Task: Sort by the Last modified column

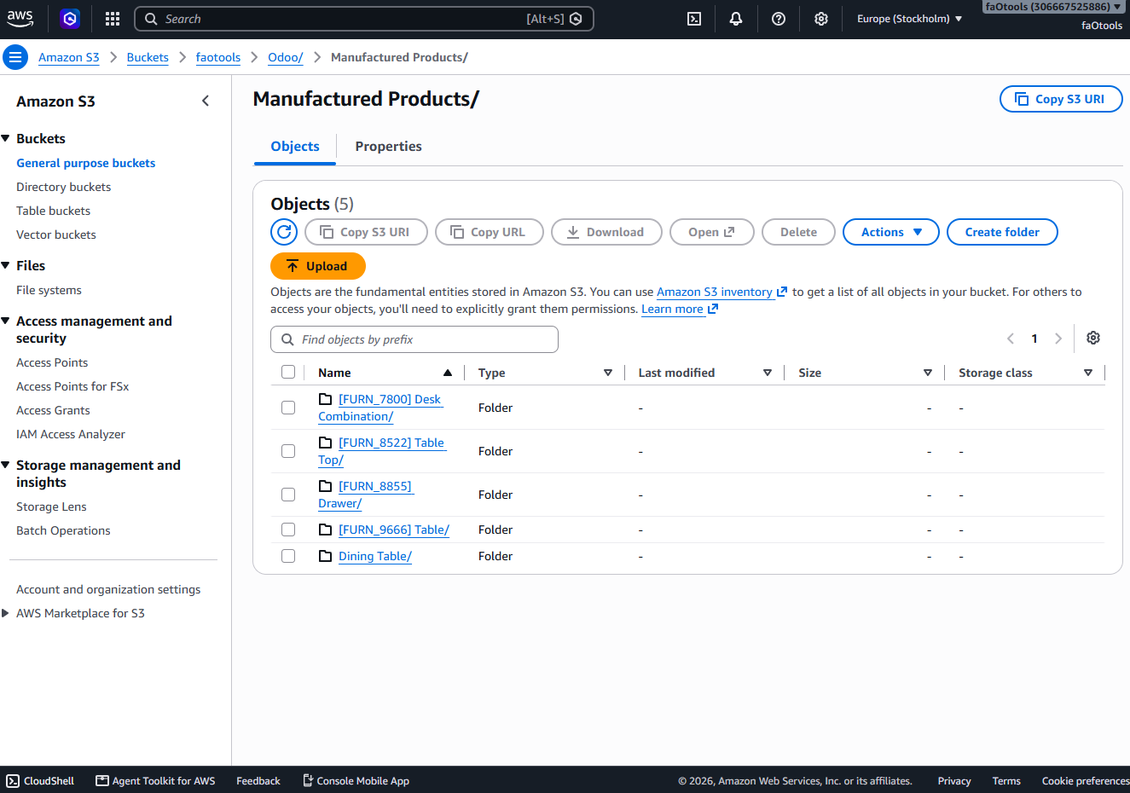Action: (768, 373)
